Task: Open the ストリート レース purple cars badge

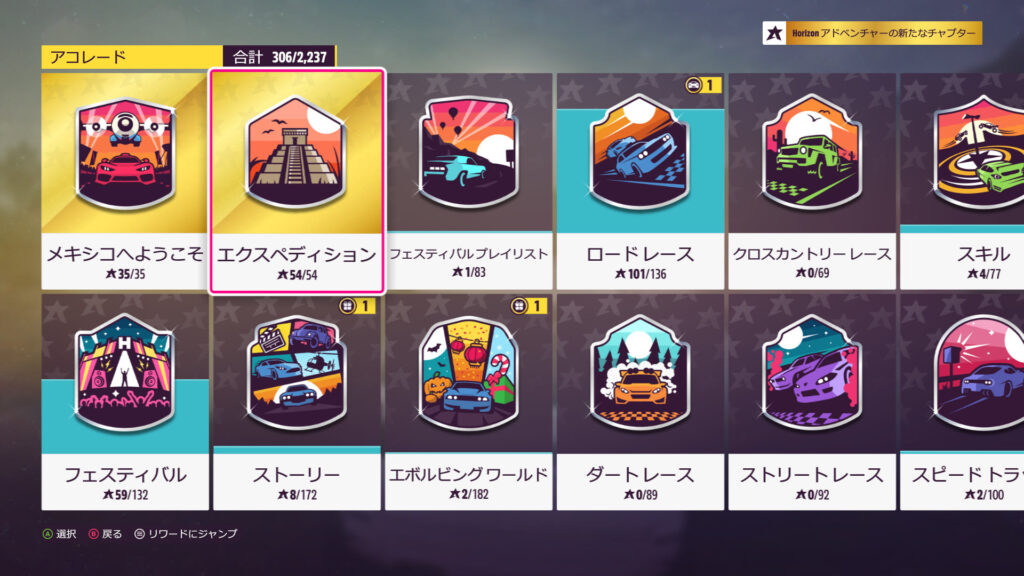Action: [x=811, y=373]
